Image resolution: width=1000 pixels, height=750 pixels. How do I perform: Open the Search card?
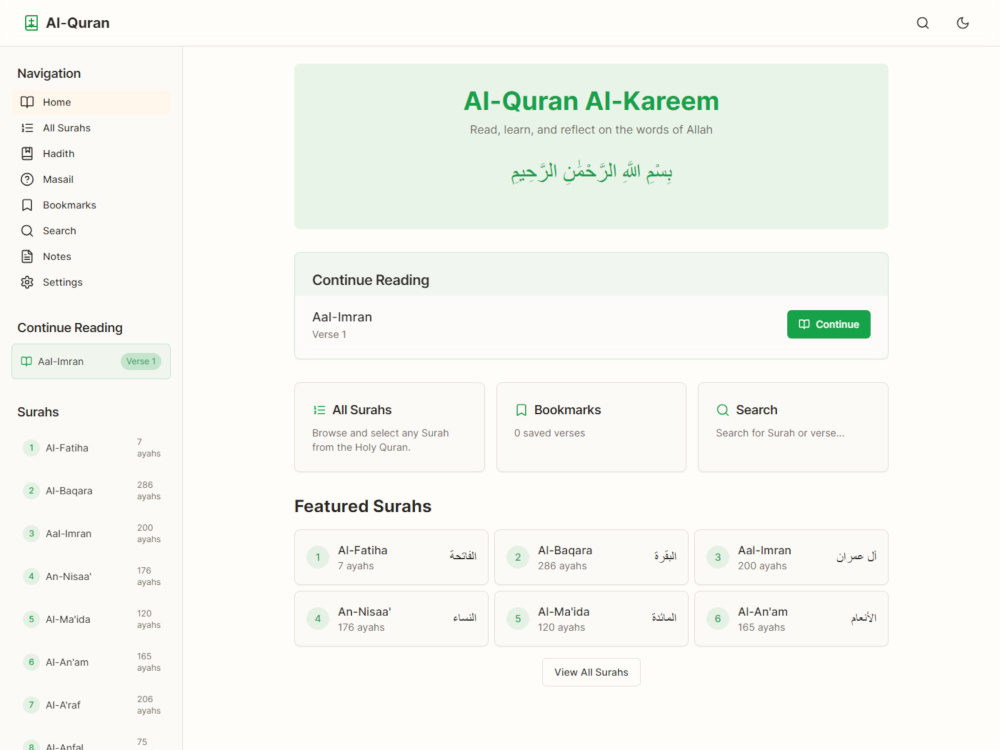[793, 427]
